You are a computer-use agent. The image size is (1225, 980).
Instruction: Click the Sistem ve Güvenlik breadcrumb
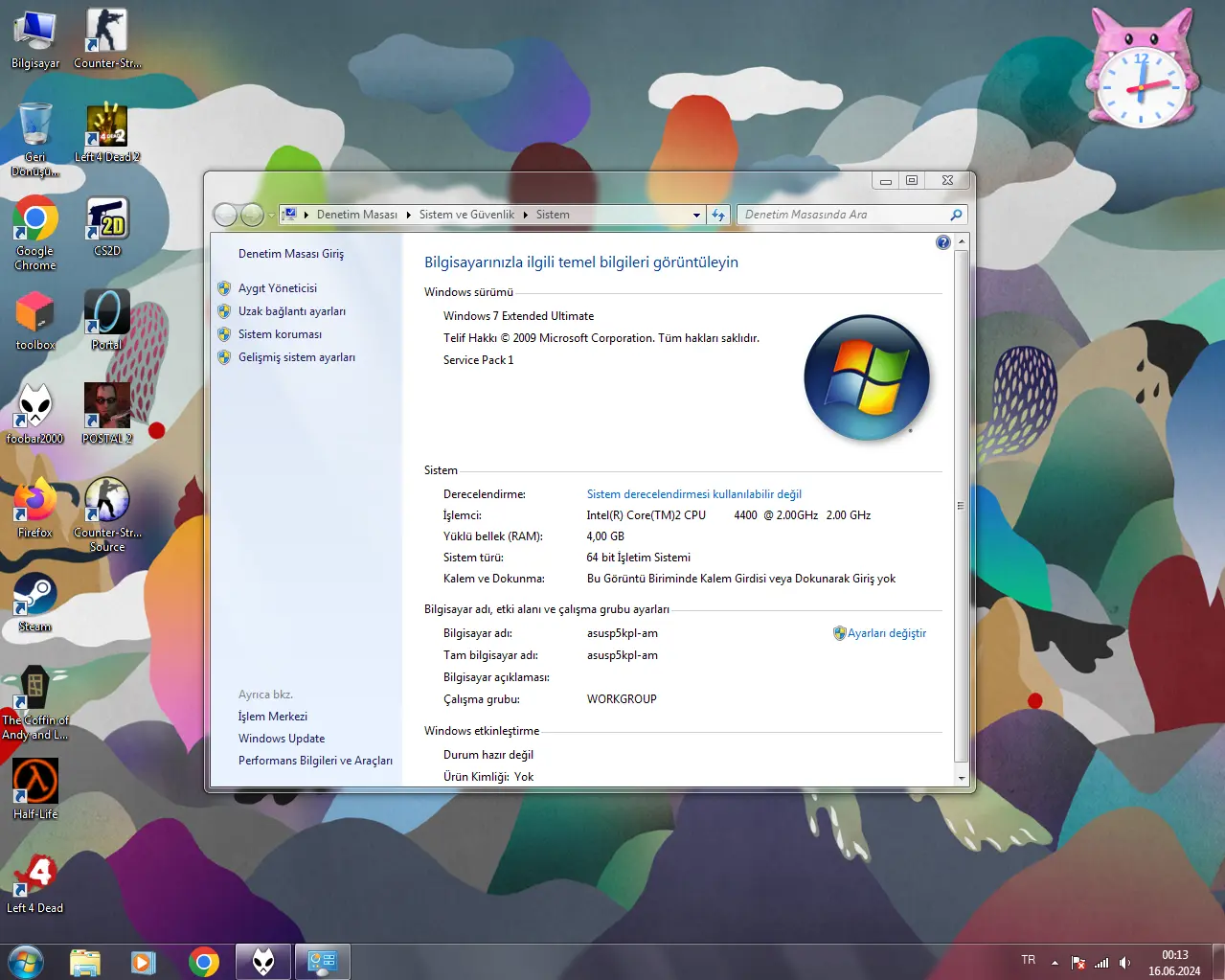tap(466, 215)
